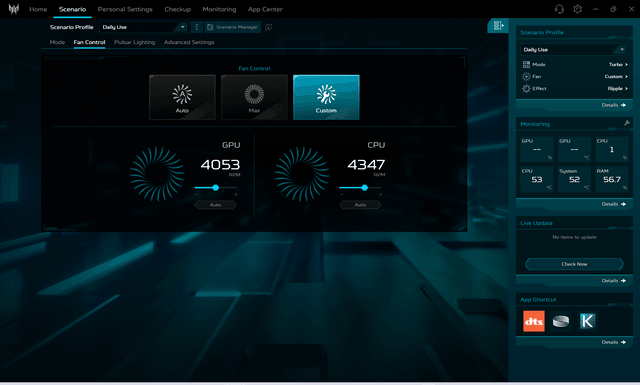The image size is (640, 385).
Task: Open the Checkup tab
Action: pos(178,9)
